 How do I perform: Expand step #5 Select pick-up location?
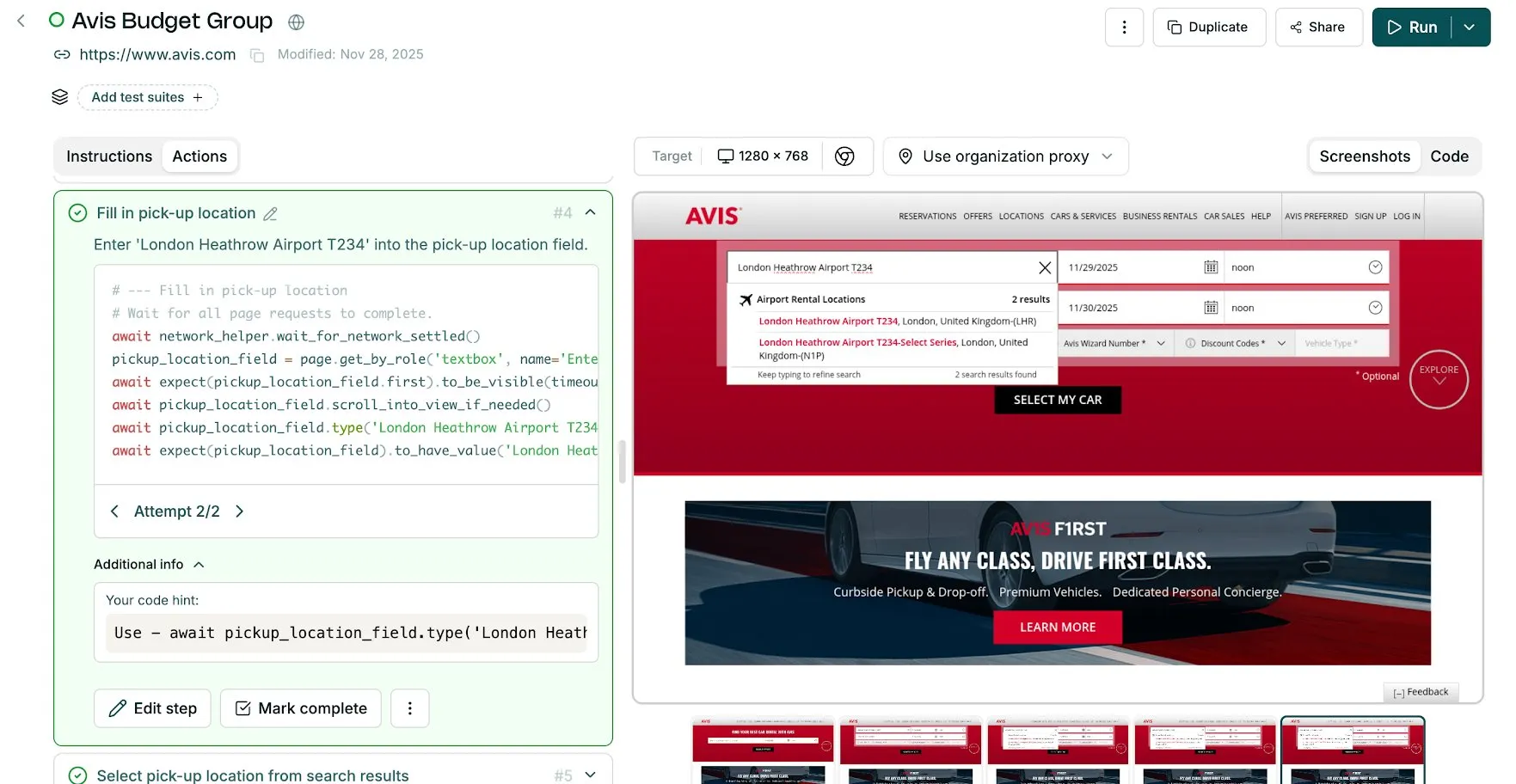[590, 775]
